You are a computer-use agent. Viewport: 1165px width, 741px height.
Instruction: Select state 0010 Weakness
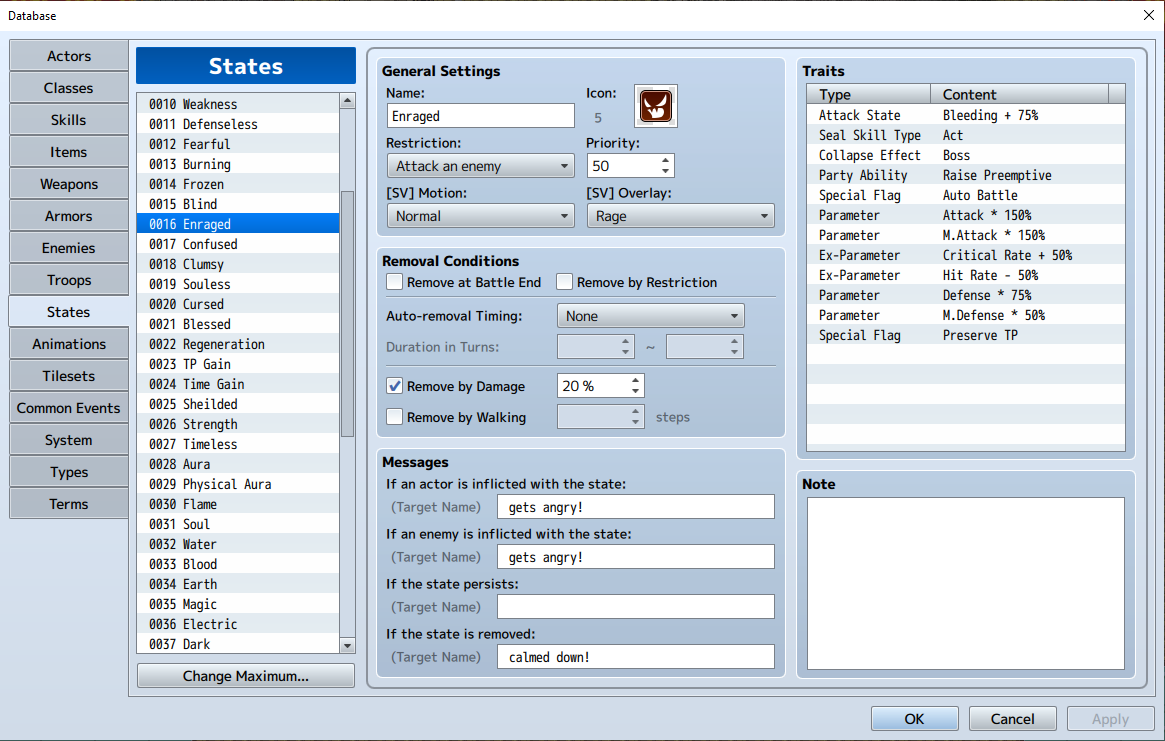pos(238,104)
